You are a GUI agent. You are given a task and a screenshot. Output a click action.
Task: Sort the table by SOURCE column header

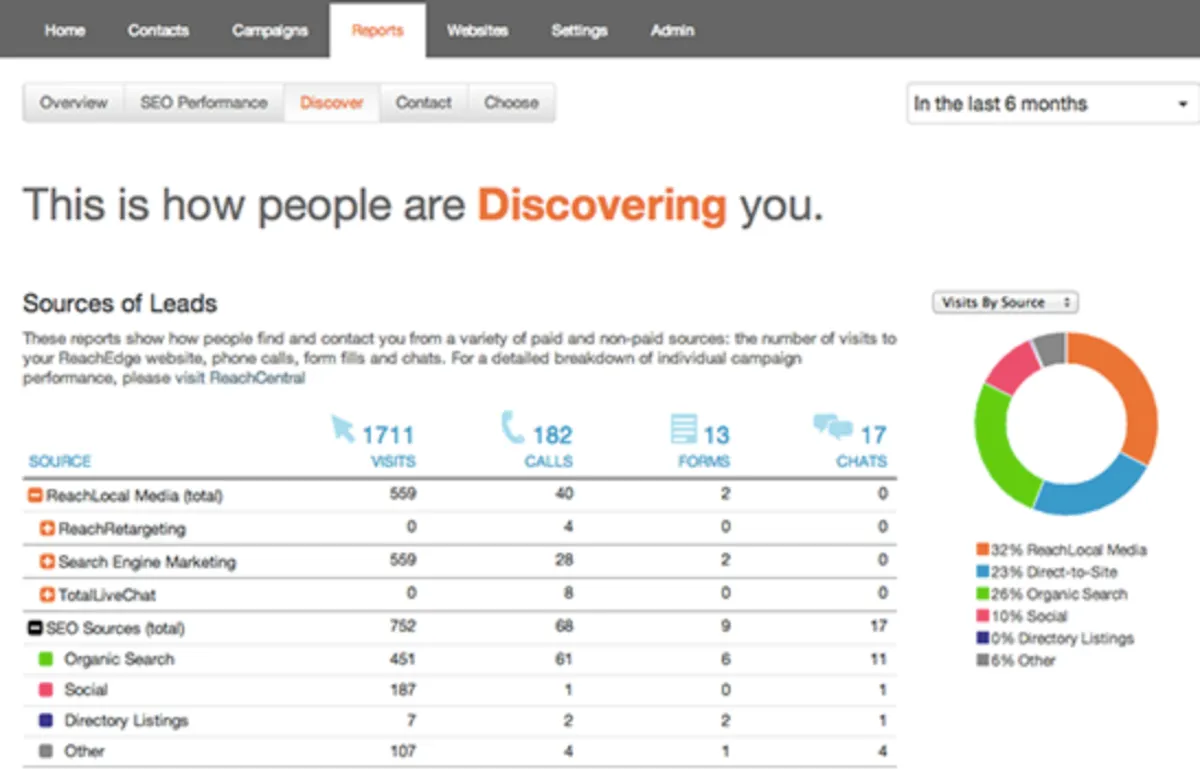tap(60, 461)
